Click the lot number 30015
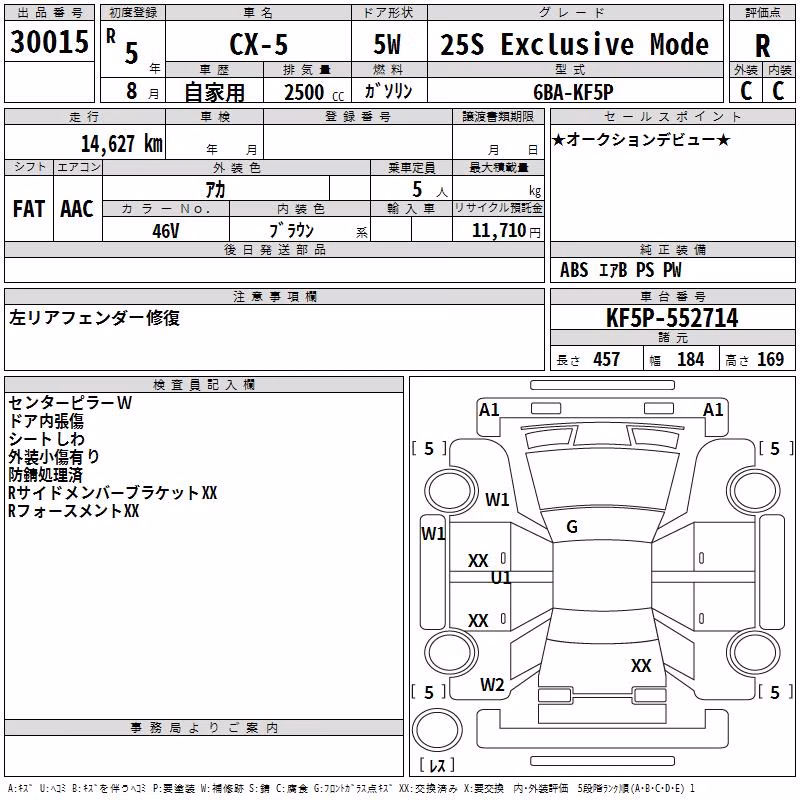 (x=49, y=41)
